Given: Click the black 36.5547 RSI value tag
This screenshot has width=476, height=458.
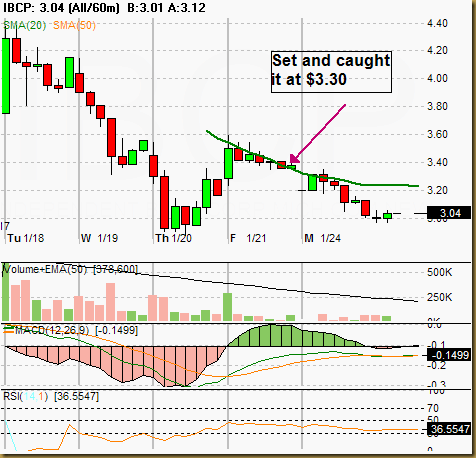Looking at the screenshot, I should click(x=449, y=429).
